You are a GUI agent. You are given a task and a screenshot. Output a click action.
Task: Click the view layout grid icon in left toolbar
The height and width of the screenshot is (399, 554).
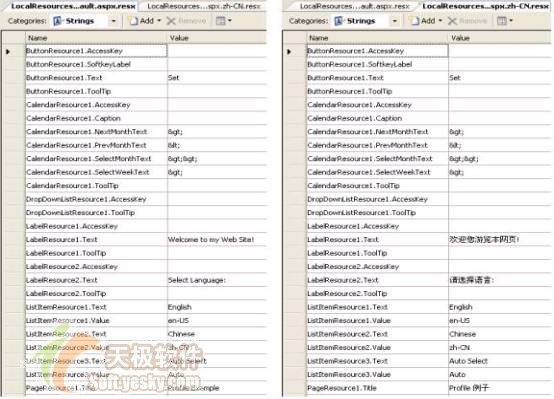(220, 21)
